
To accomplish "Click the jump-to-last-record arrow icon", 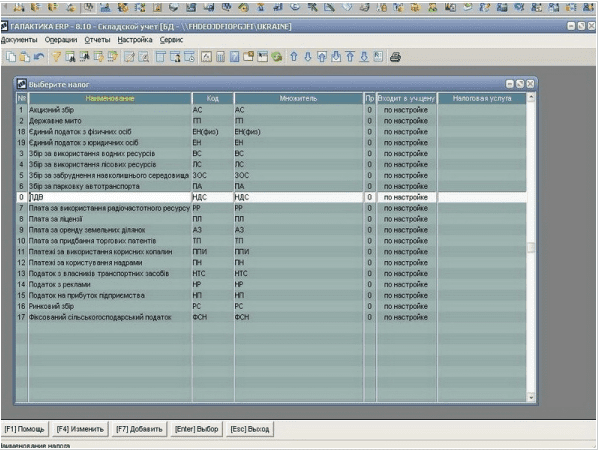I will pyautogui.click(x=364, y=57).
